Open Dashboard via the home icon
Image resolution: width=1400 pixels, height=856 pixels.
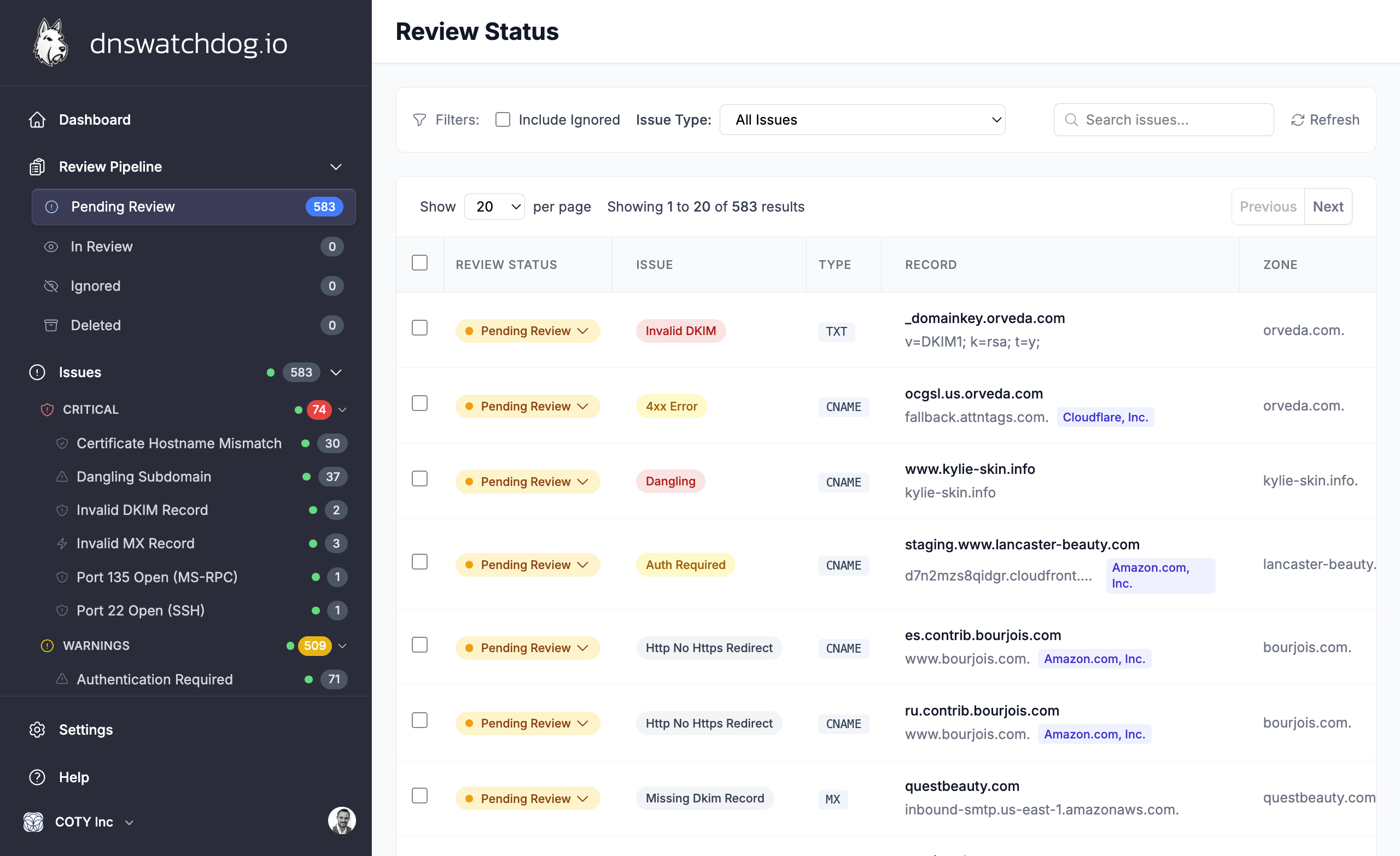coord(38,120)
